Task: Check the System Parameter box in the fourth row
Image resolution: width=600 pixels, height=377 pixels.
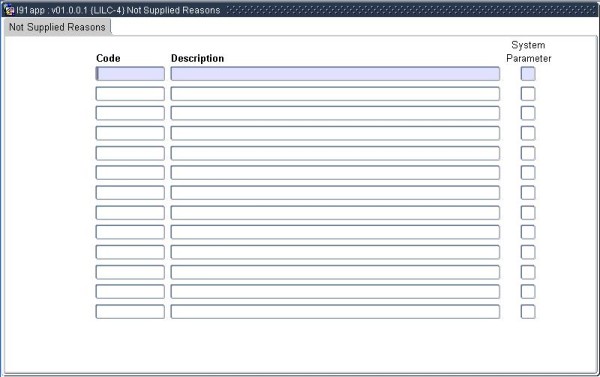Action: (528, 133)
